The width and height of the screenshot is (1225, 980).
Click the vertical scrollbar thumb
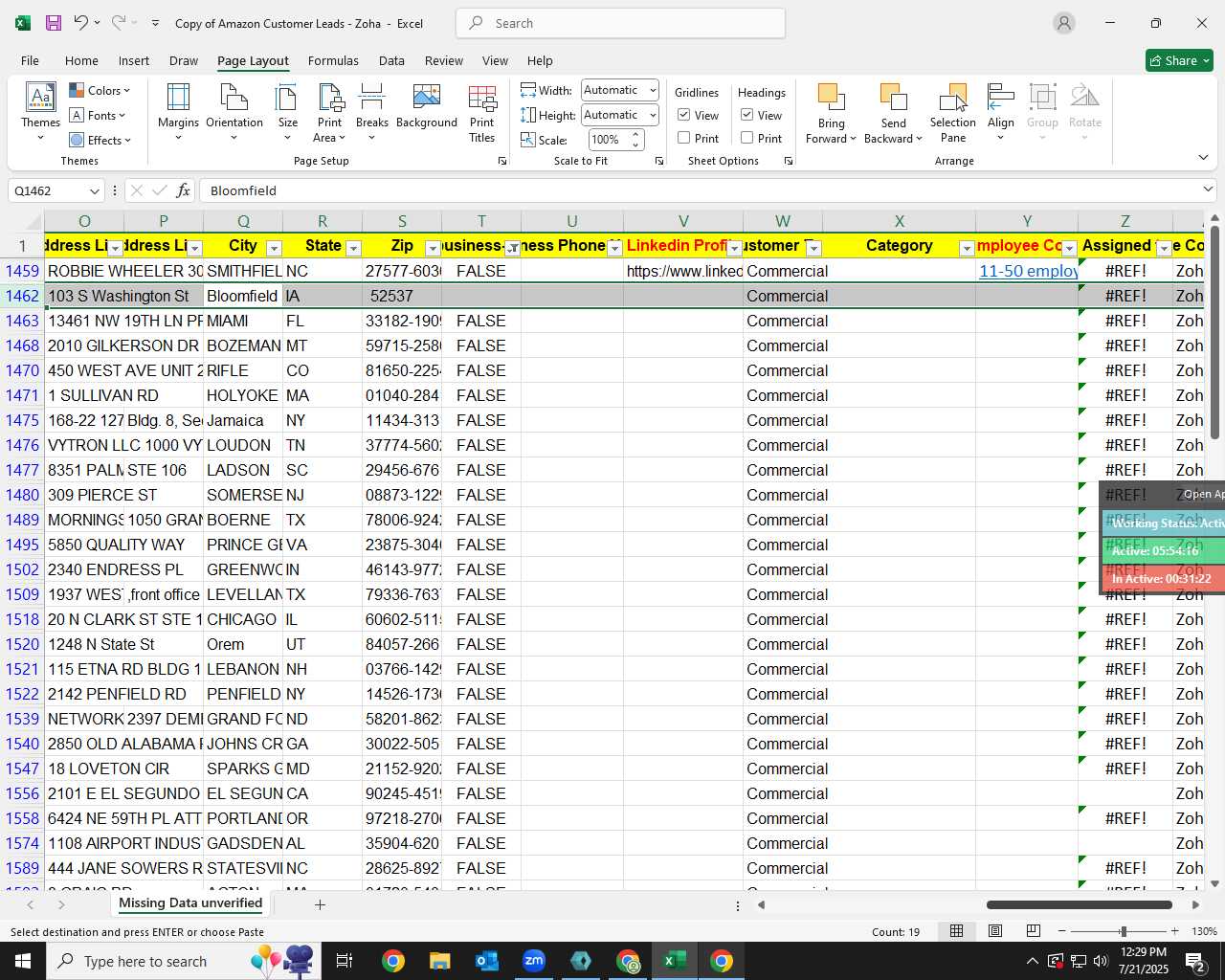(x=1214, y=332)
